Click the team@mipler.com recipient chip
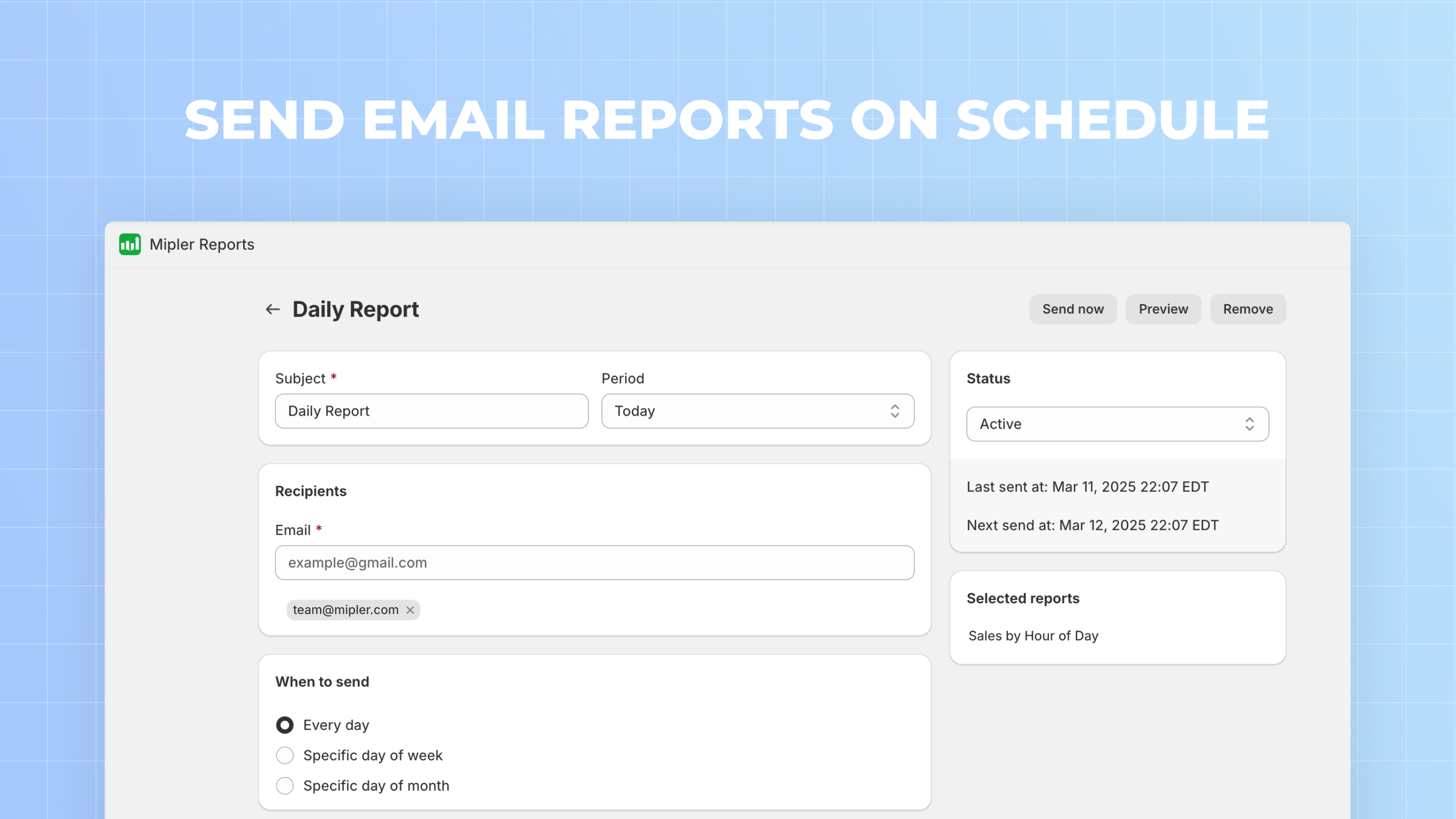Image resolution: width=1456 pixels, height=819 pixels. point(346,610)
